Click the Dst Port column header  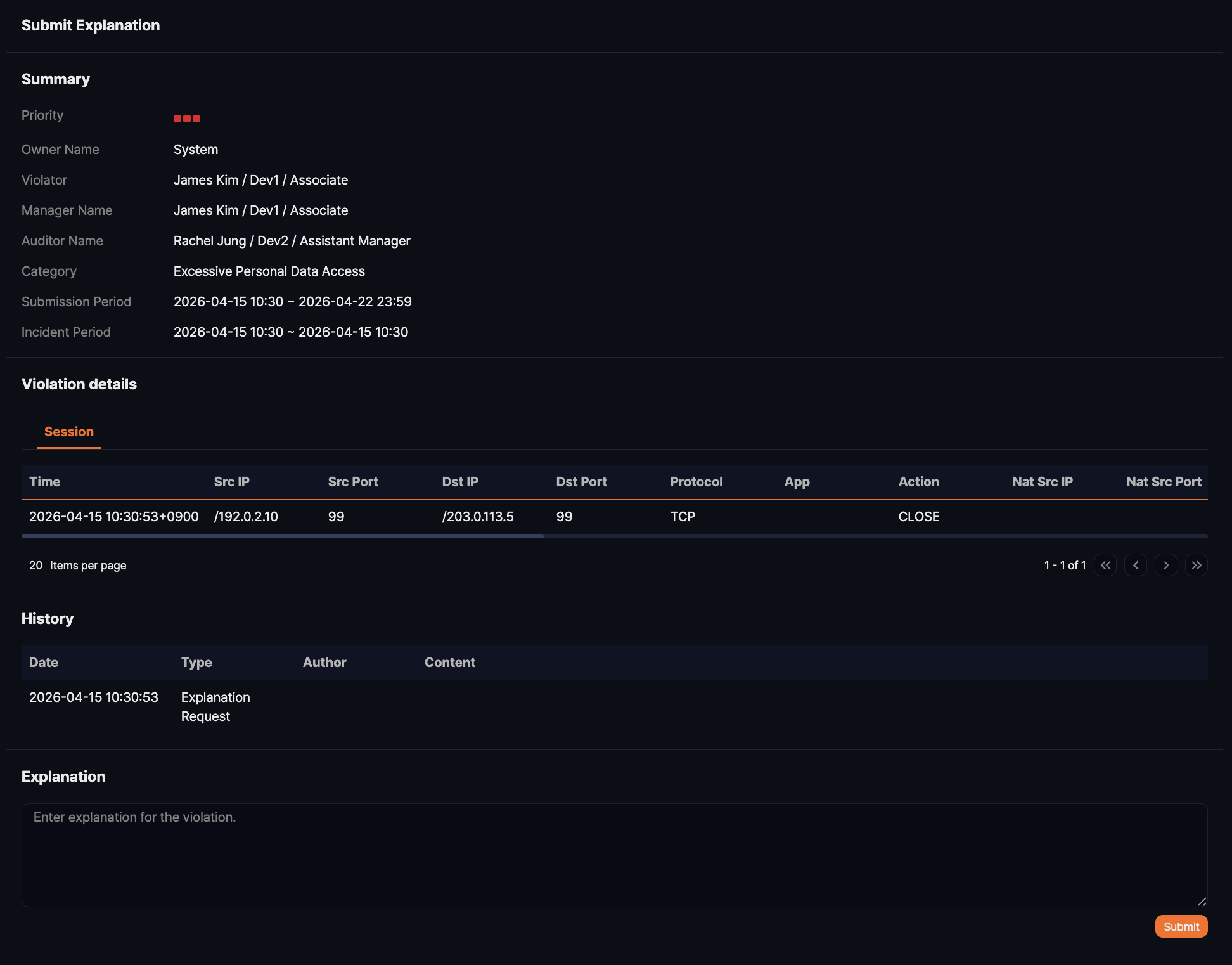click(x=581, y=482)
